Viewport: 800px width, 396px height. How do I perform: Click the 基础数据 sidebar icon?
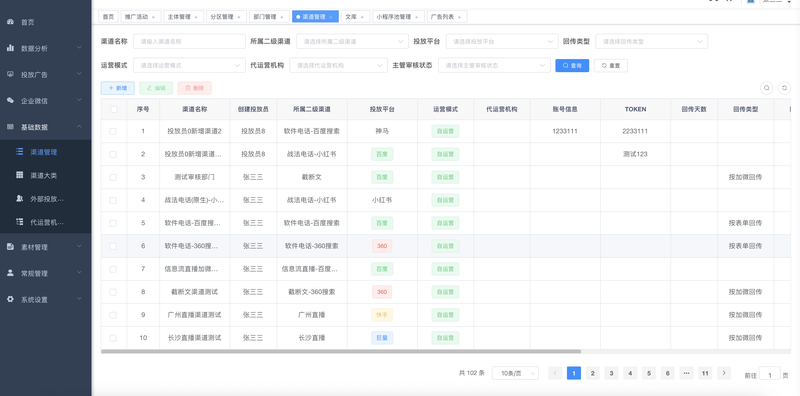[10, 127]
